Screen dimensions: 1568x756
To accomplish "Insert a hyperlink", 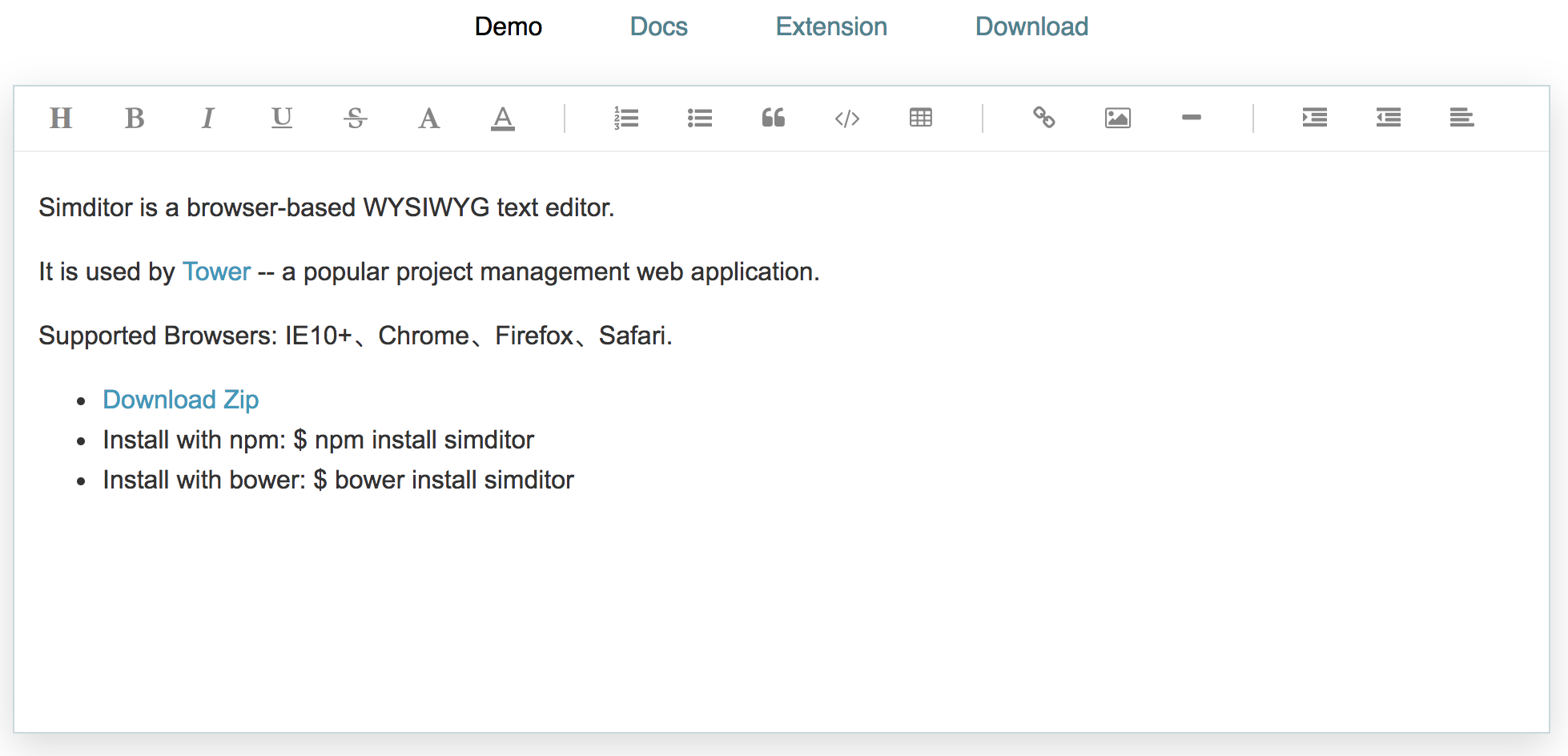I will click(1044, 119).
